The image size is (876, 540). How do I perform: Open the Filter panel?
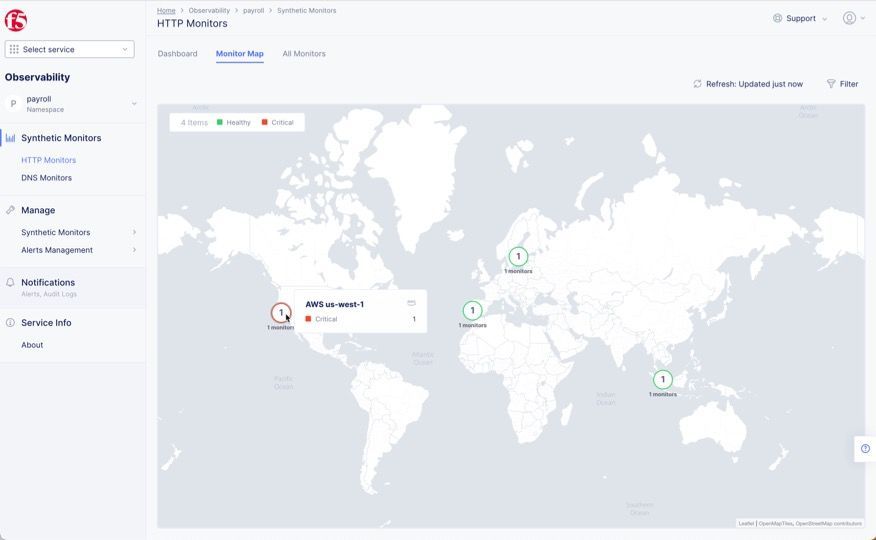coord(842,84)
